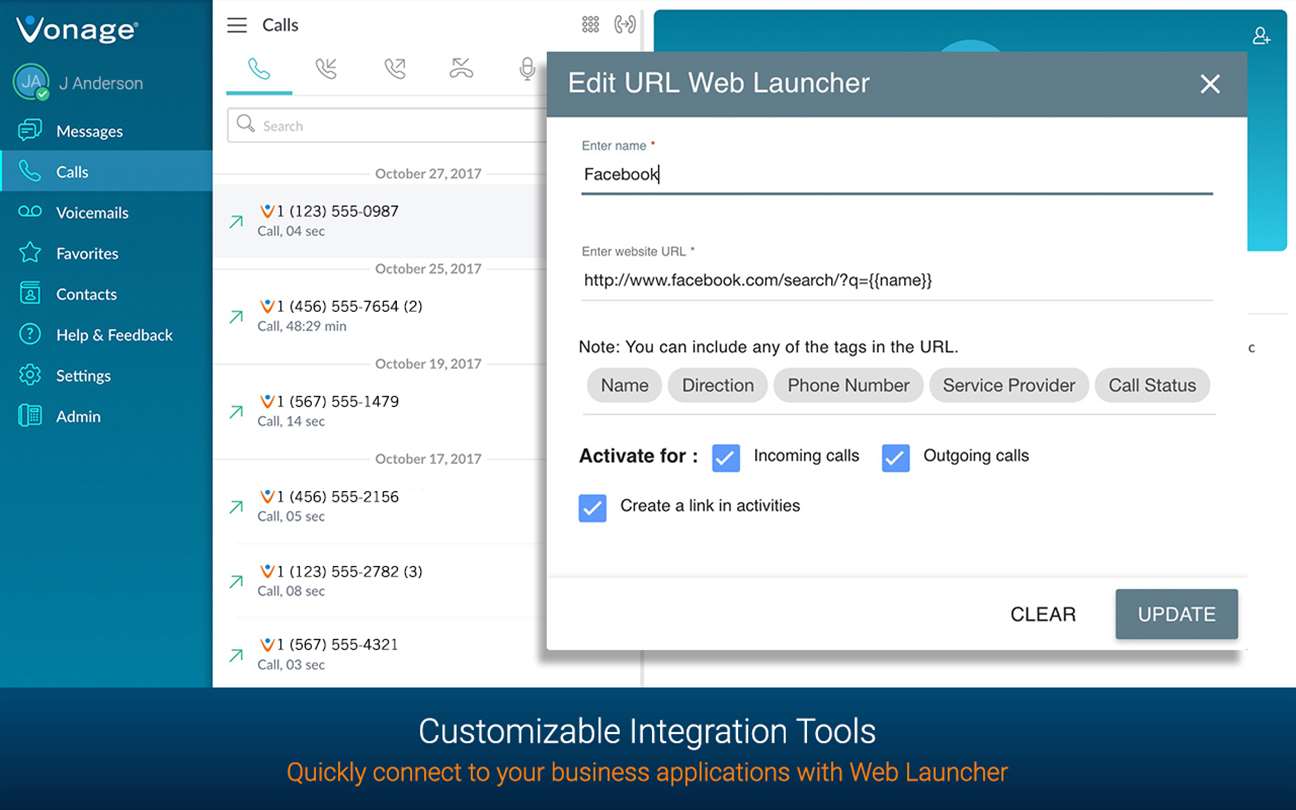Insert the Call Status tag chip
The height and width of the screenshot is (810, 1296).
point(1152,385)
